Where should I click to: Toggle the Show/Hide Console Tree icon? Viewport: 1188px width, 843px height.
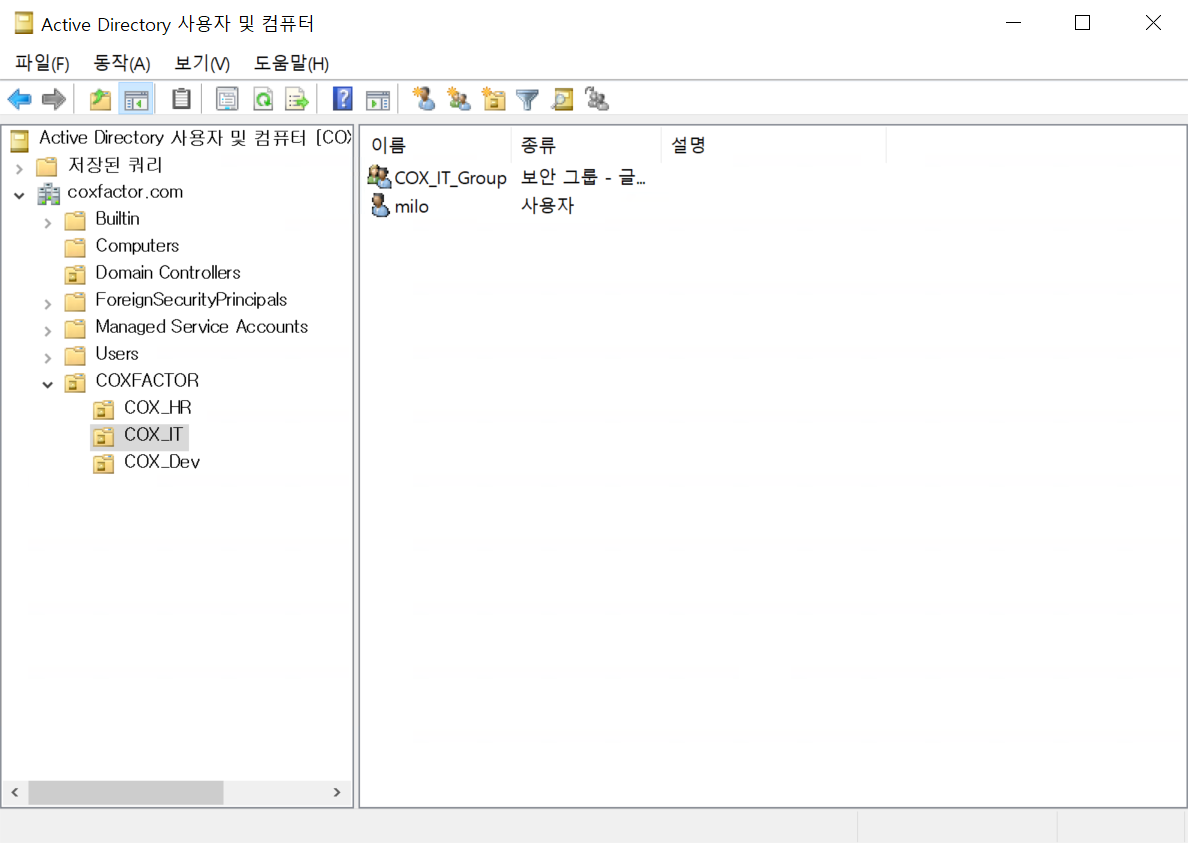[136, 98]
